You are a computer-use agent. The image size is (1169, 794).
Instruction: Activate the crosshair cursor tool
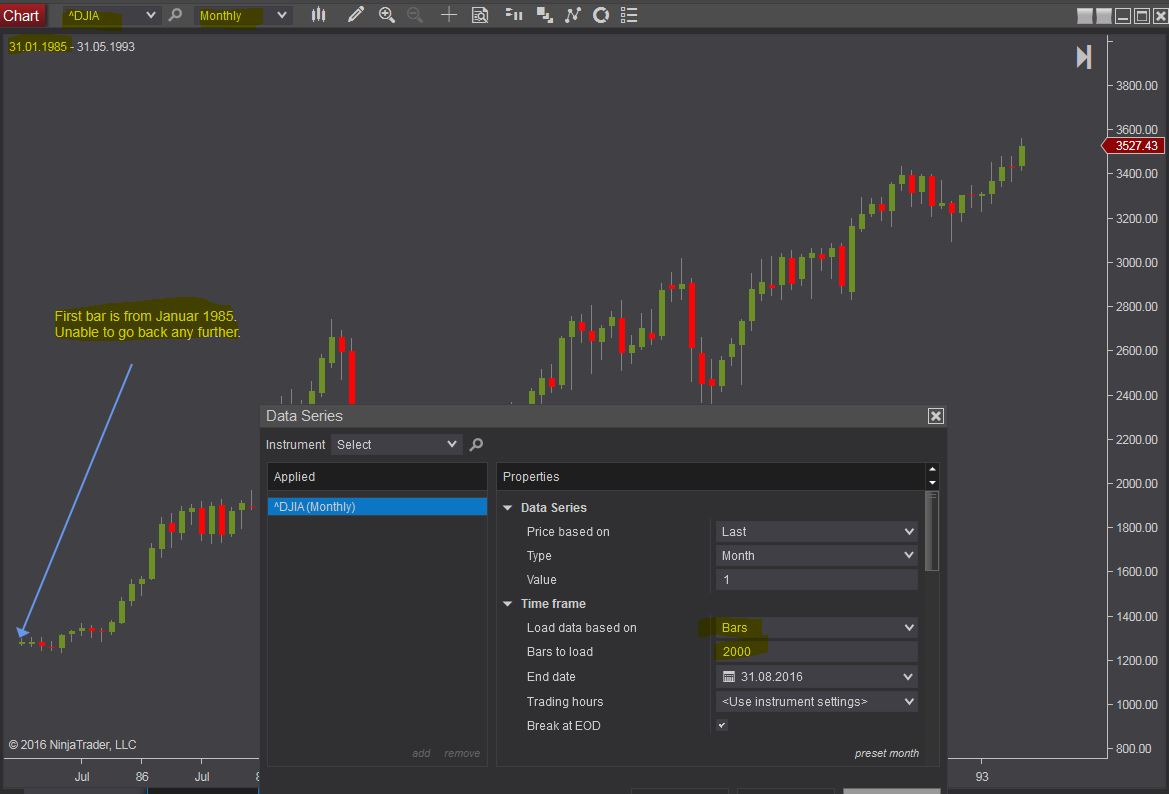coord(448,15)
